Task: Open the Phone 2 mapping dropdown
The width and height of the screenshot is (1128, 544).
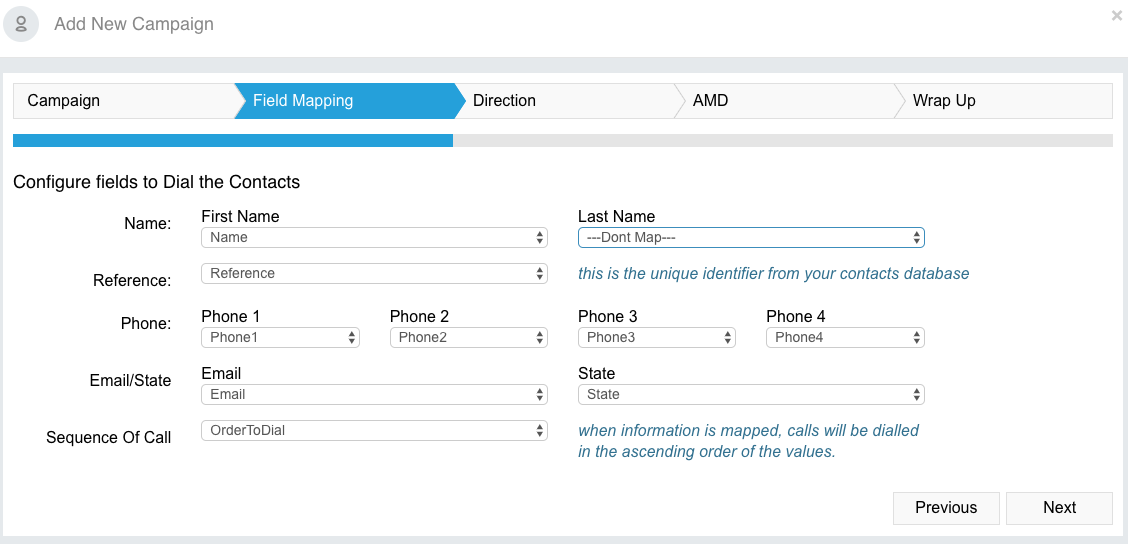Action: click(x=468, y=337)
